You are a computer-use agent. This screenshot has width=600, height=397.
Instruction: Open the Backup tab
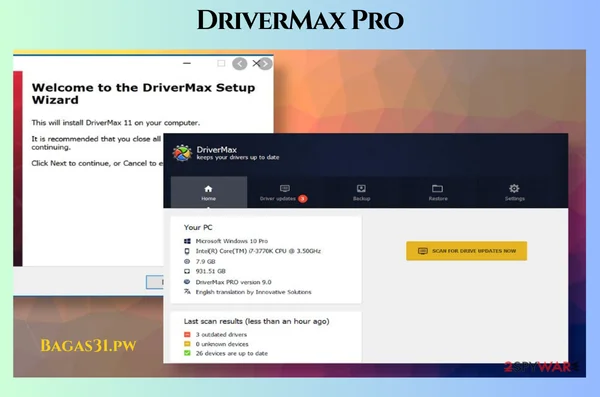coord(361,192)
